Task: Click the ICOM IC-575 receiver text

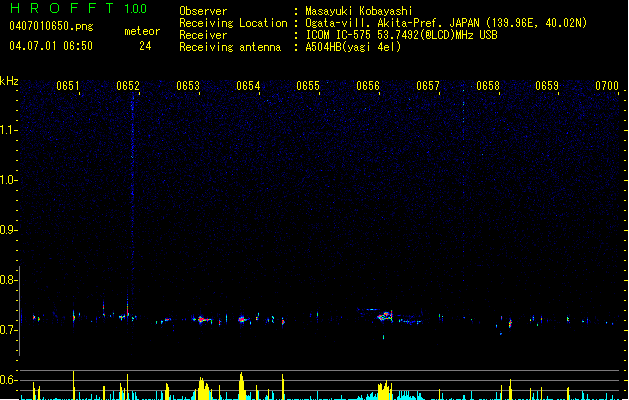Action: [401, 35]
